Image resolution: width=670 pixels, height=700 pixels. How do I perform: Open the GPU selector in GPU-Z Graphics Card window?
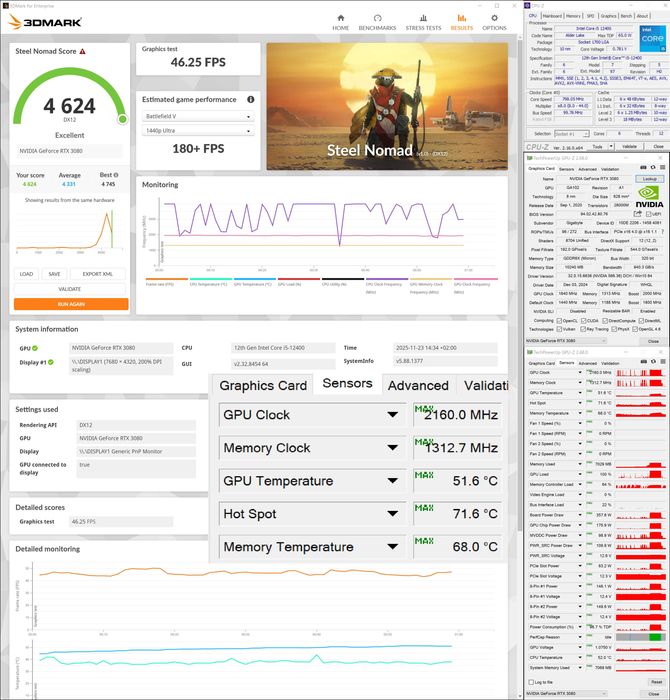click(x=566, y=340)
